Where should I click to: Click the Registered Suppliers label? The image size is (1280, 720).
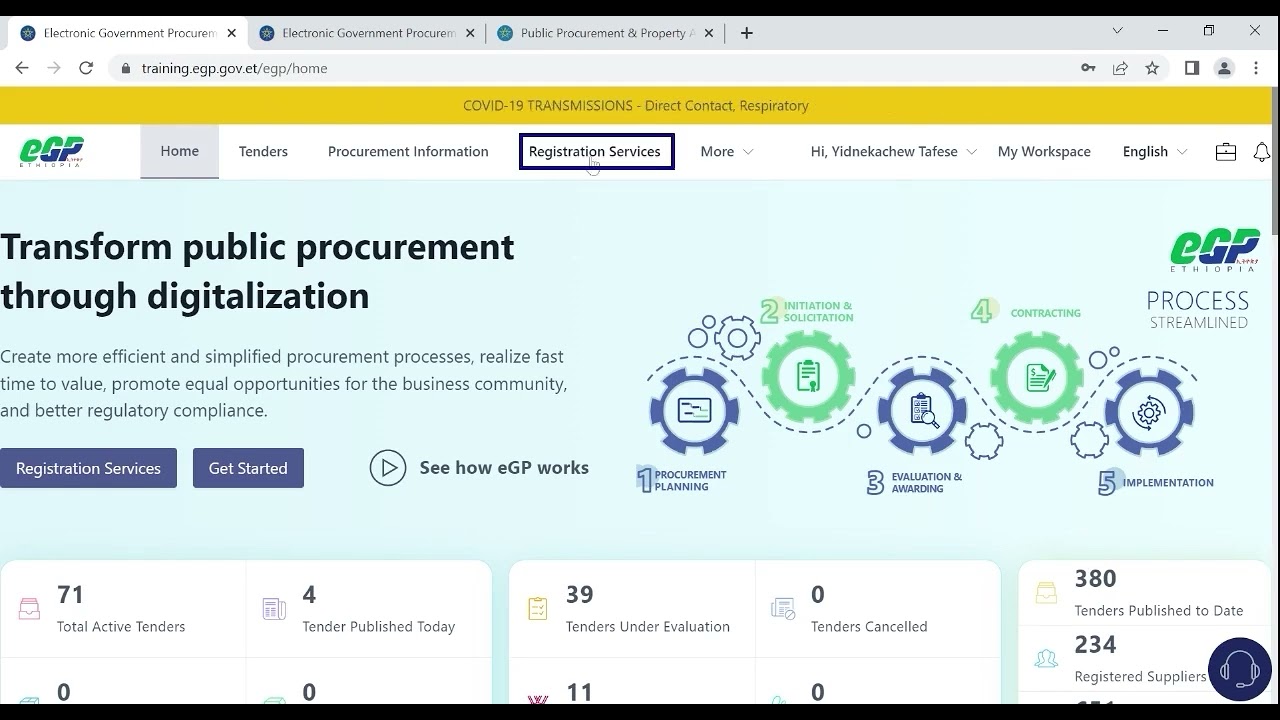[x=1141, y=677]
